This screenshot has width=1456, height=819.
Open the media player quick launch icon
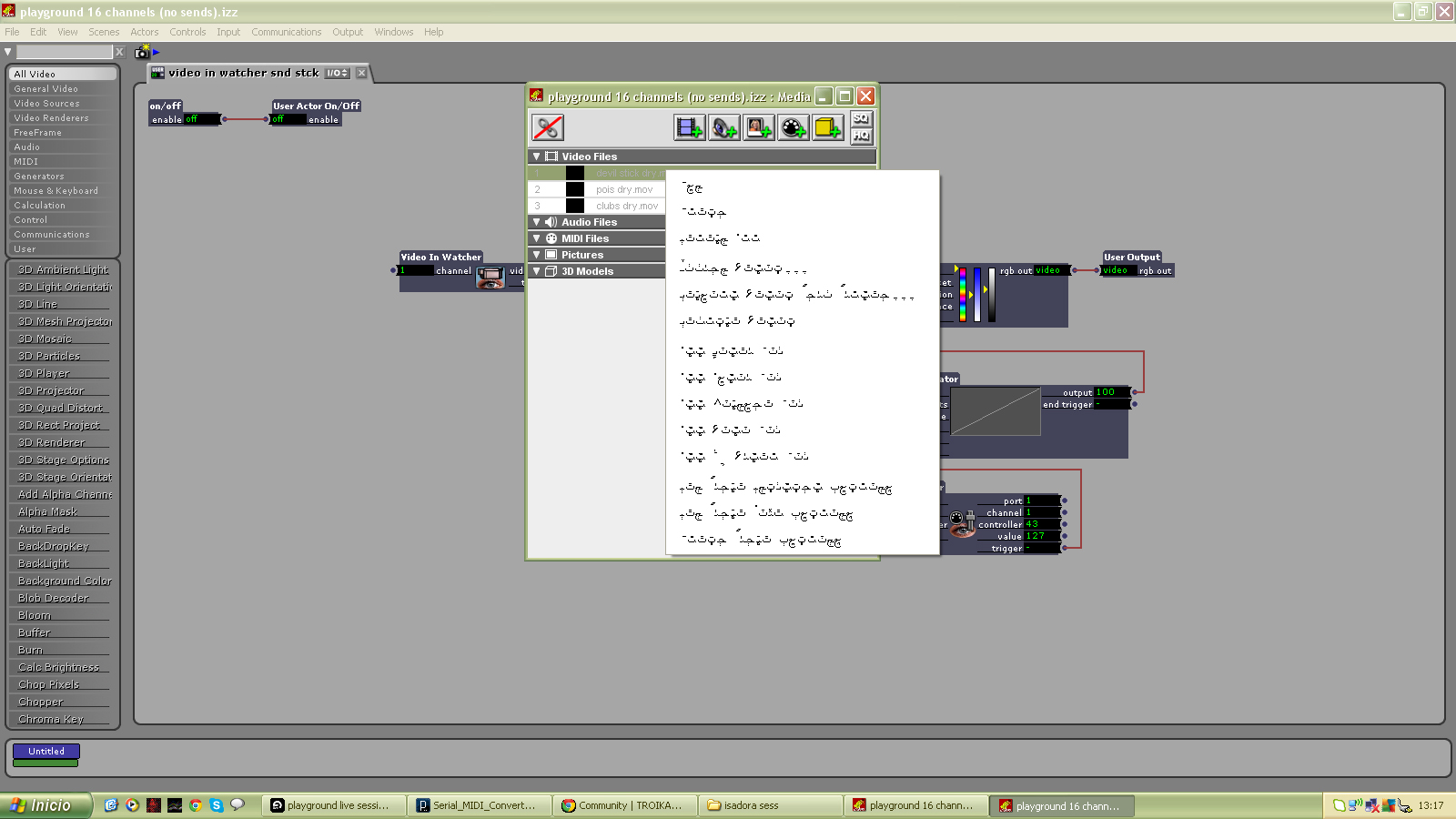pos(132,805)
